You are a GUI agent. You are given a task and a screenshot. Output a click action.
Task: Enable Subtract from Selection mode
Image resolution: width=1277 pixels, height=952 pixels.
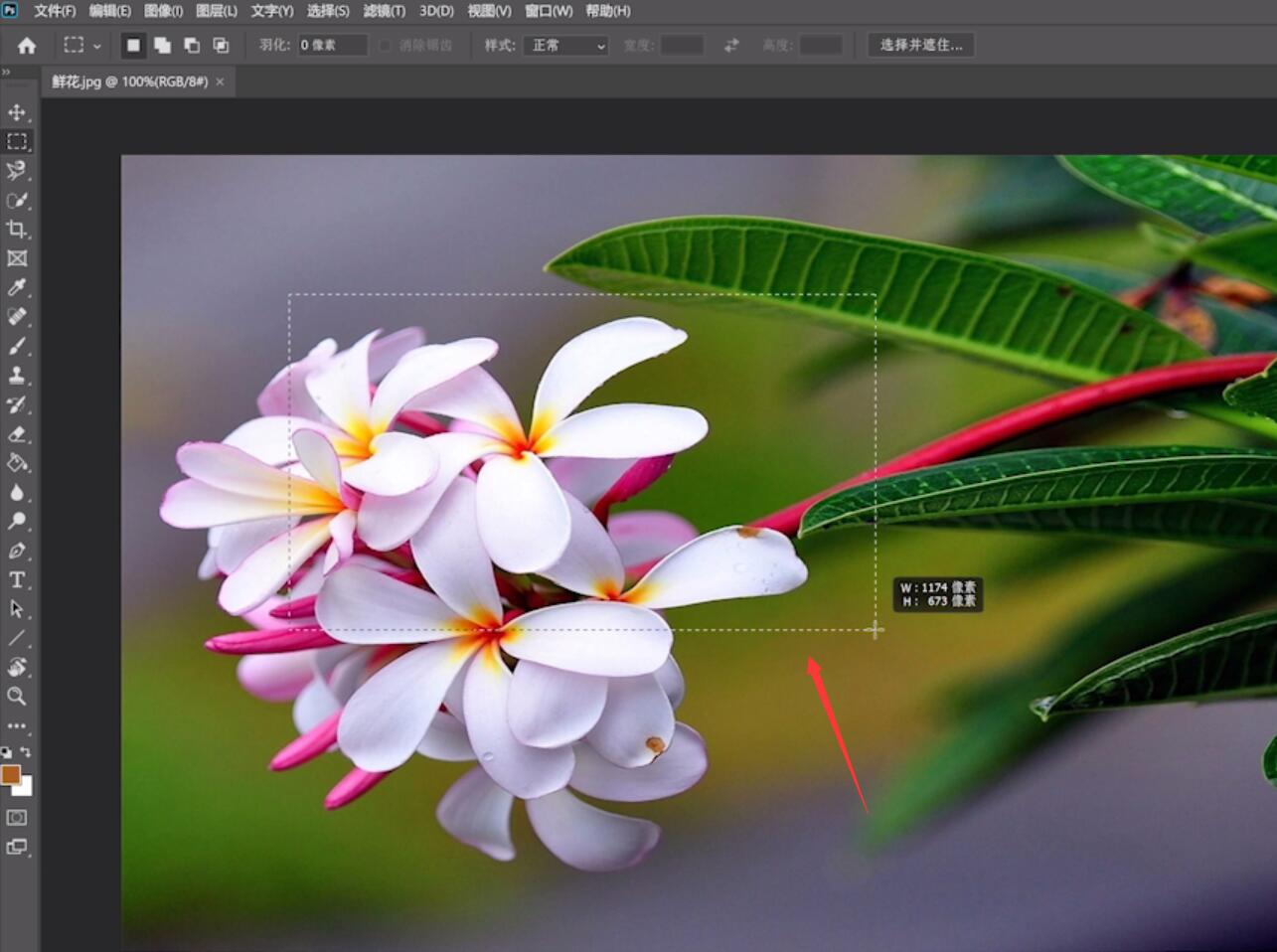tap(192, 46)
